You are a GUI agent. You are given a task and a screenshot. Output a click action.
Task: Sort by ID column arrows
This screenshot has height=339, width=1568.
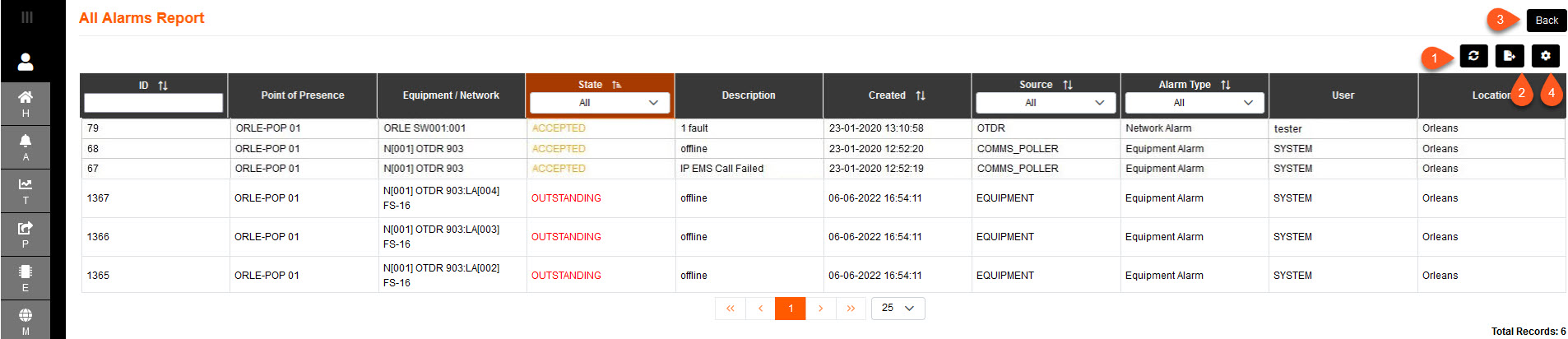163,86
